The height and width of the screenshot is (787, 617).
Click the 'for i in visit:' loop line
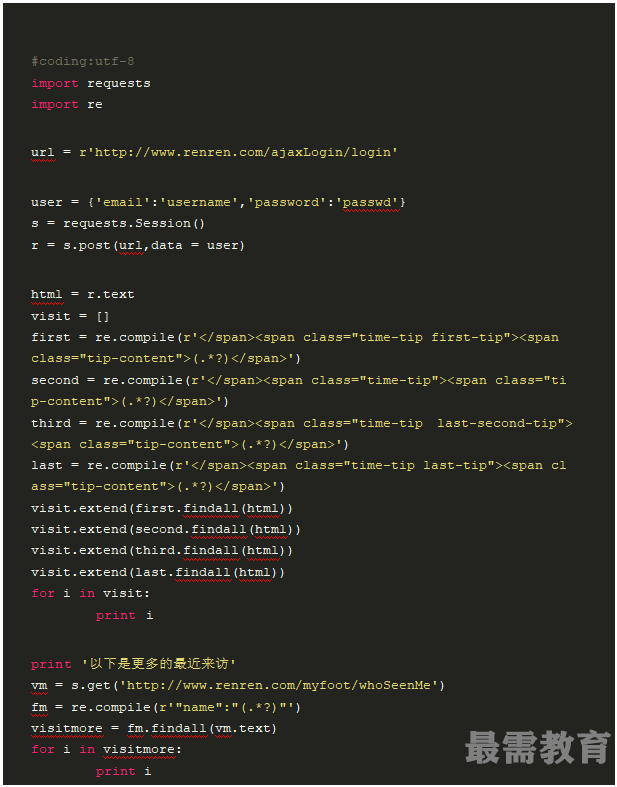[90, 593]
